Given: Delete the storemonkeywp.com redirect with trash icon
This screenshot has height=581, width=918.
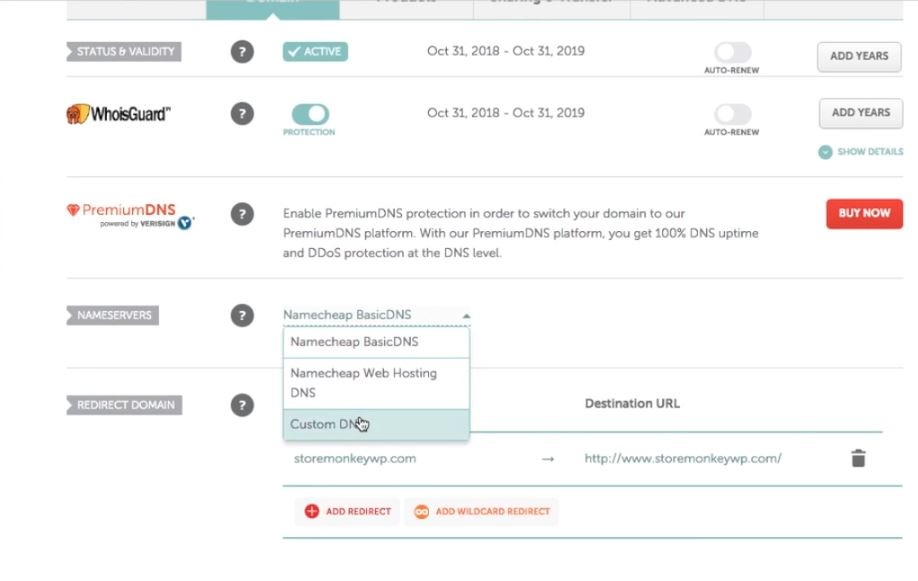Looking at the screenshot, I should point(858,459).
